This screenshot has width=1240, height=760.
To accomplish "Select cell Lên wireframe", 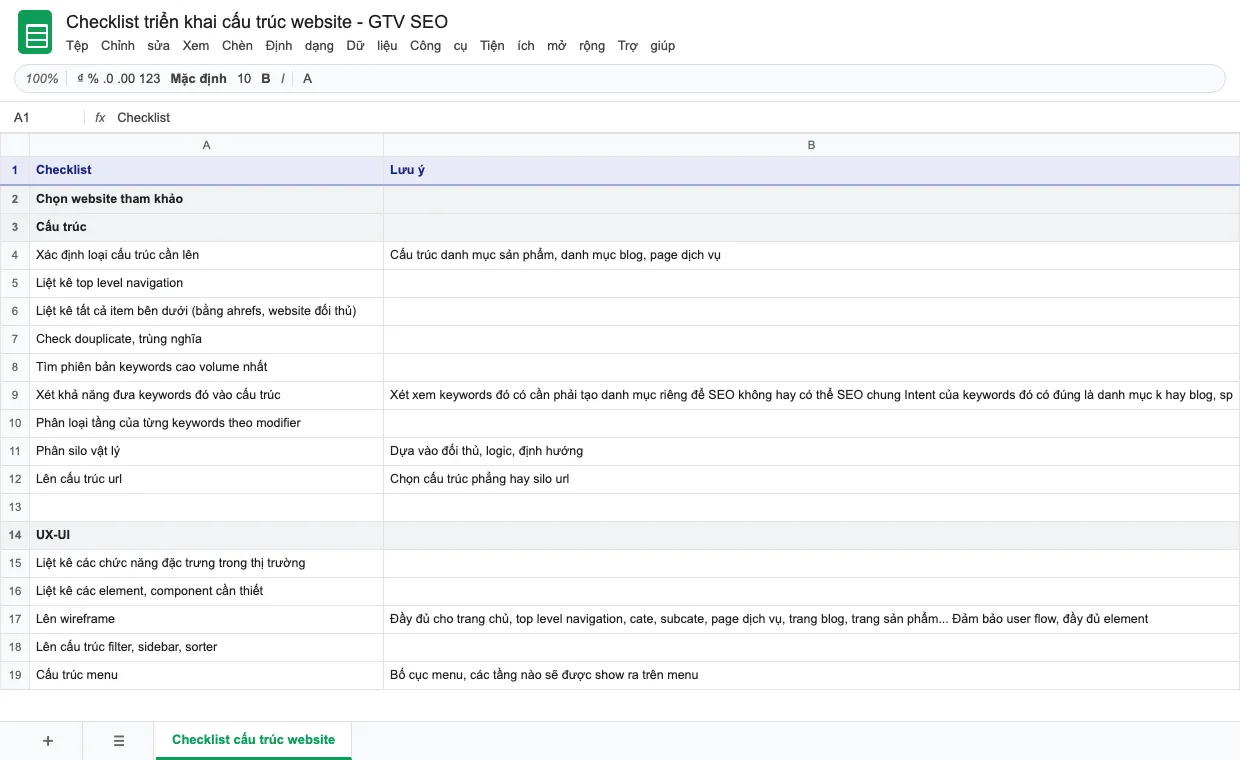I will click(x=207, y=619).
